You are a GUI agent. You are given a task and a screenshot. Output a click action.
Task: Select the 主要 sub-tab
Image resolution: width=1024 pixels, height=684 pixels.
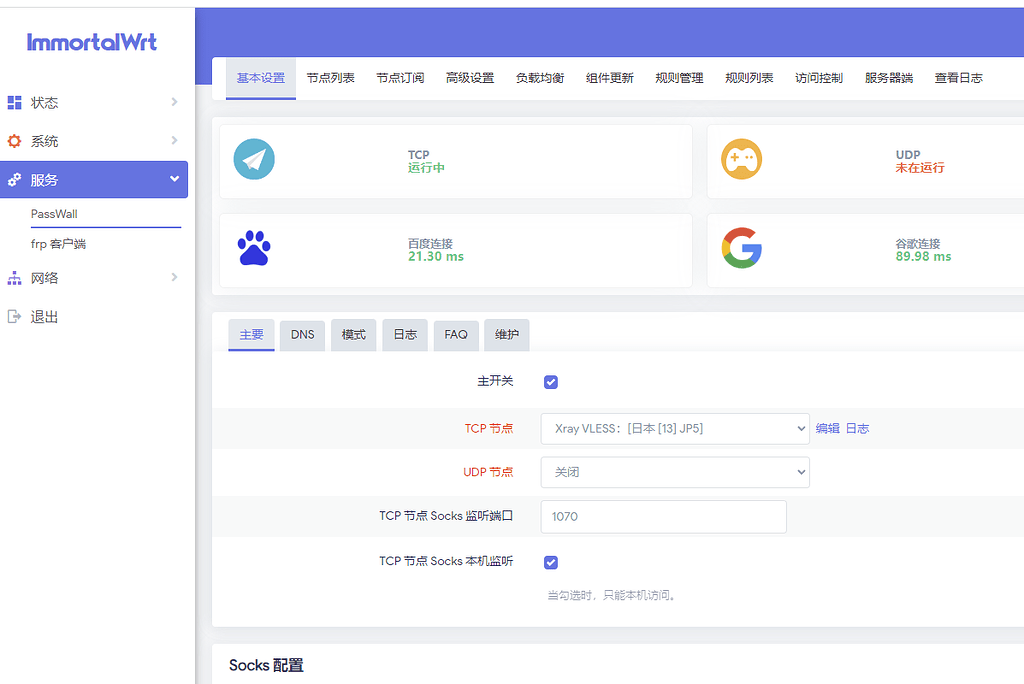click(251, 335)
